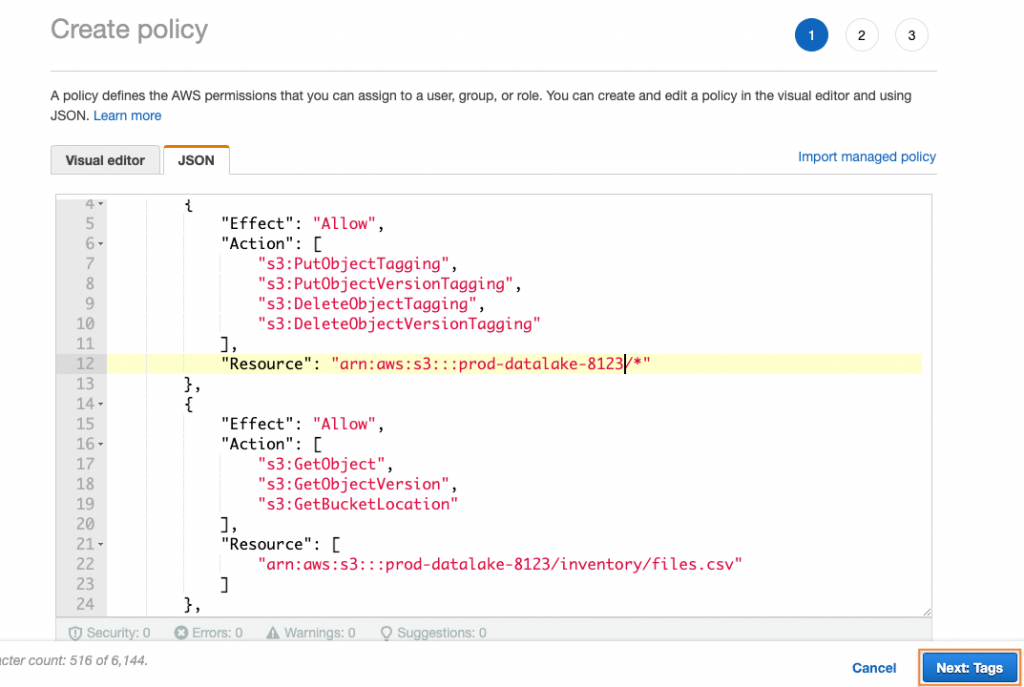1024x687 pixels.
Task: Select line number 12 in the gutter
Action: pyautogui.click(x=84, y=363)
